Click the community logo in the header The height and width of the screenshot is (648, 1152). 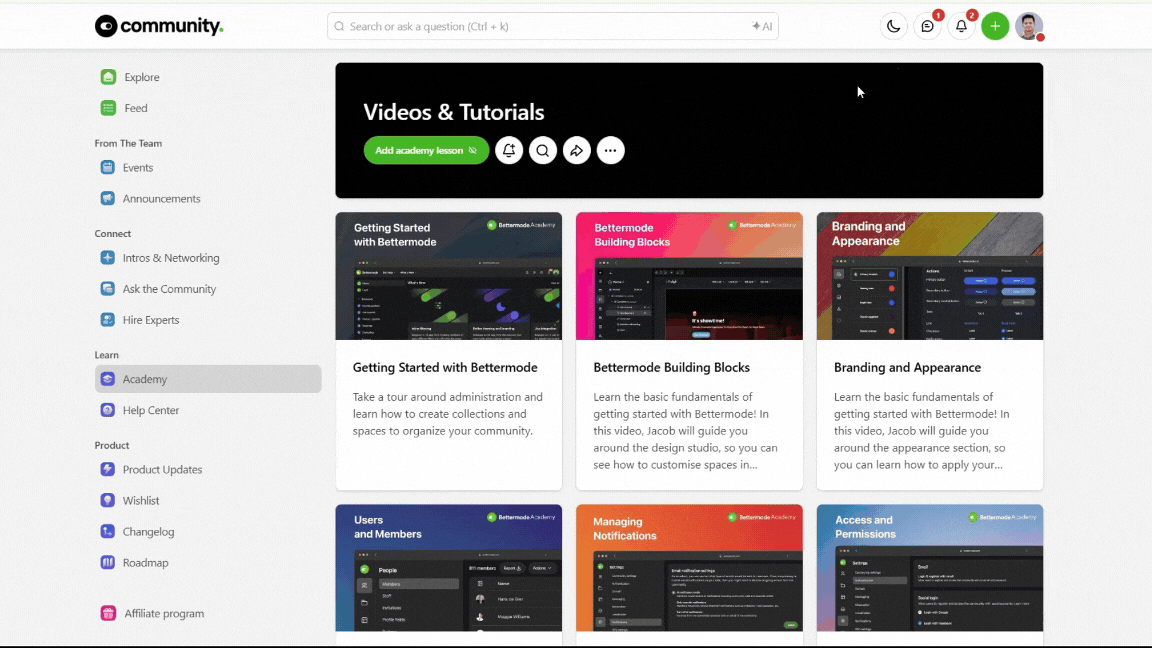159,27
